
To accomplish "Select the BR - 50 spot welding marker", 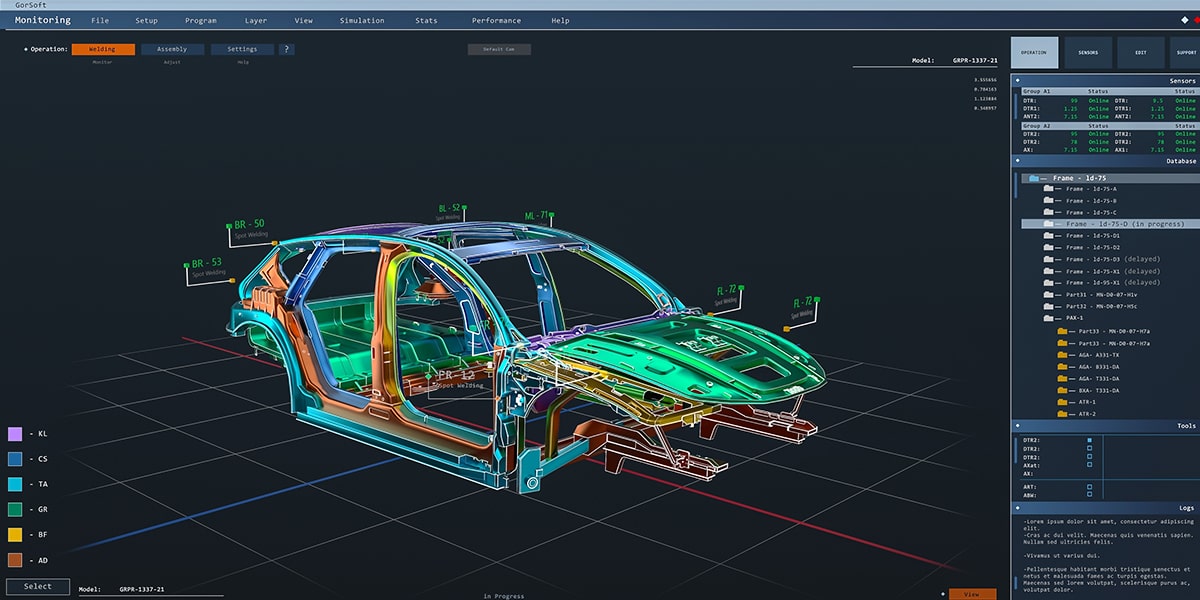I will click(x=248, y=225).
